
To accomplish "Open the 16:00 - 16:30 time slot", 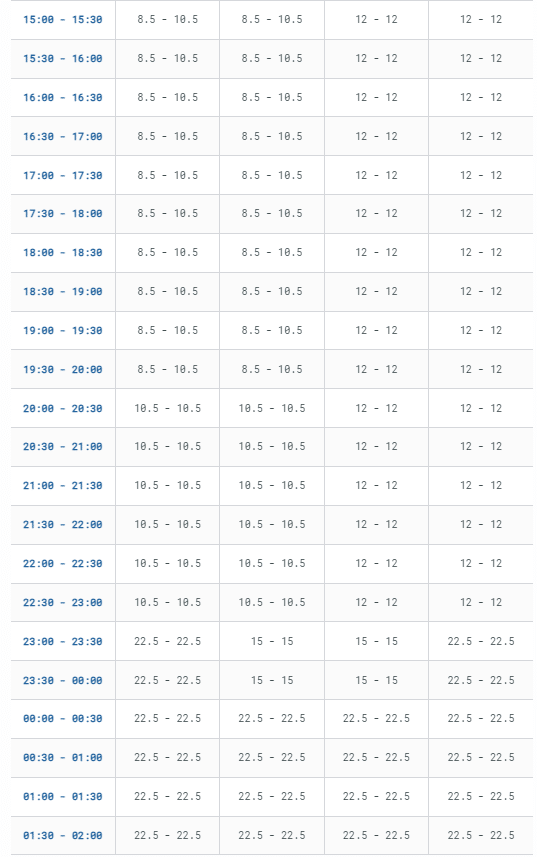I will [x=63, y=98].
